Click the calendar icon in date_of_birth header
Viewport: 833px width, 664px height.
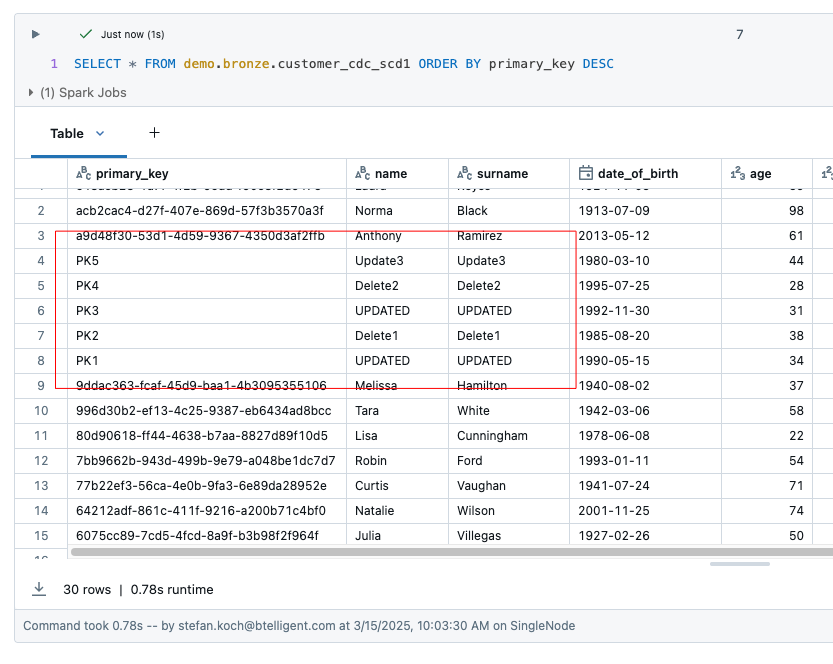(x=586, y=173)
